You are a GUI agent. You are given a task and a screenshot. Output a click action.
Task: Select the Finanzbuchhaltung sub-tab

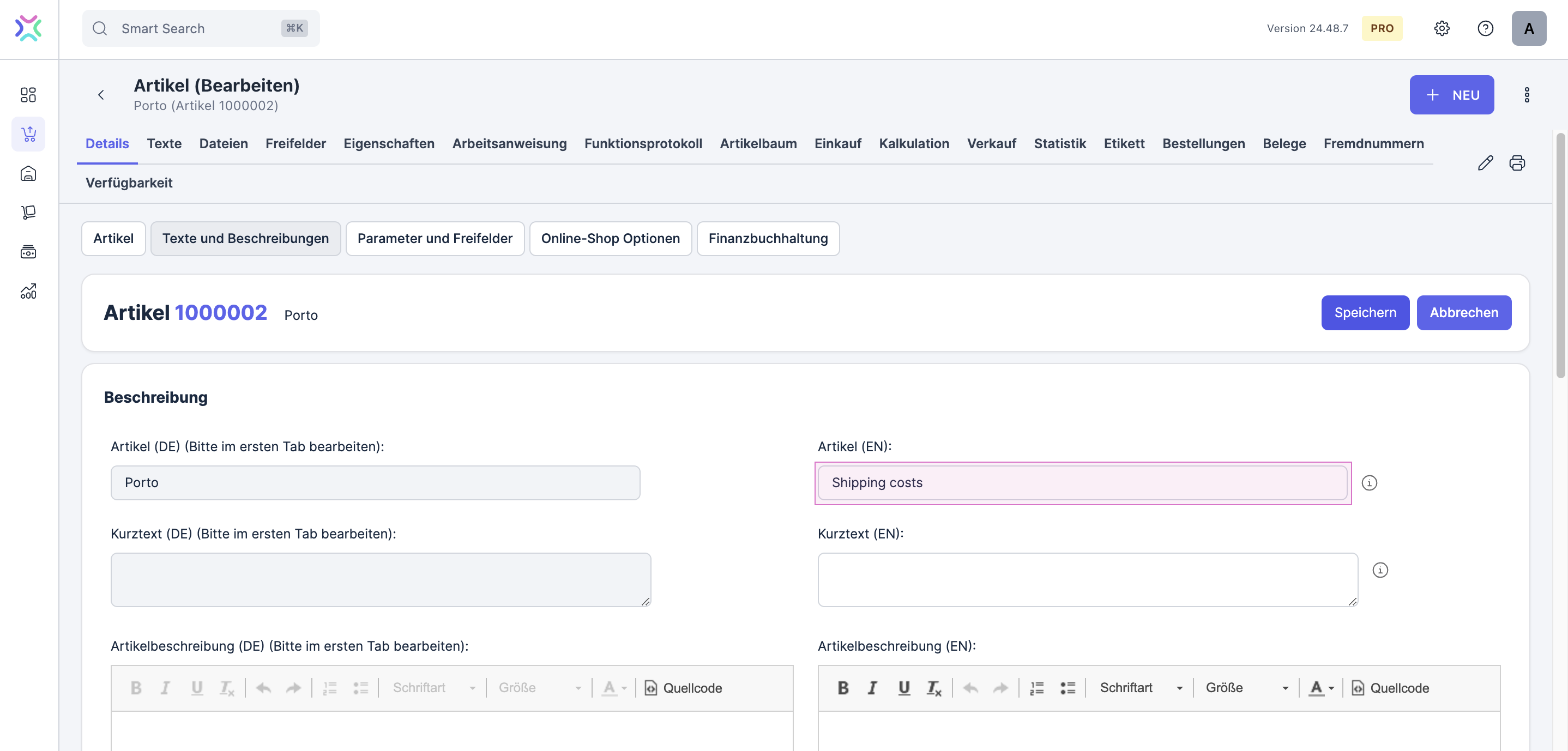768,239
